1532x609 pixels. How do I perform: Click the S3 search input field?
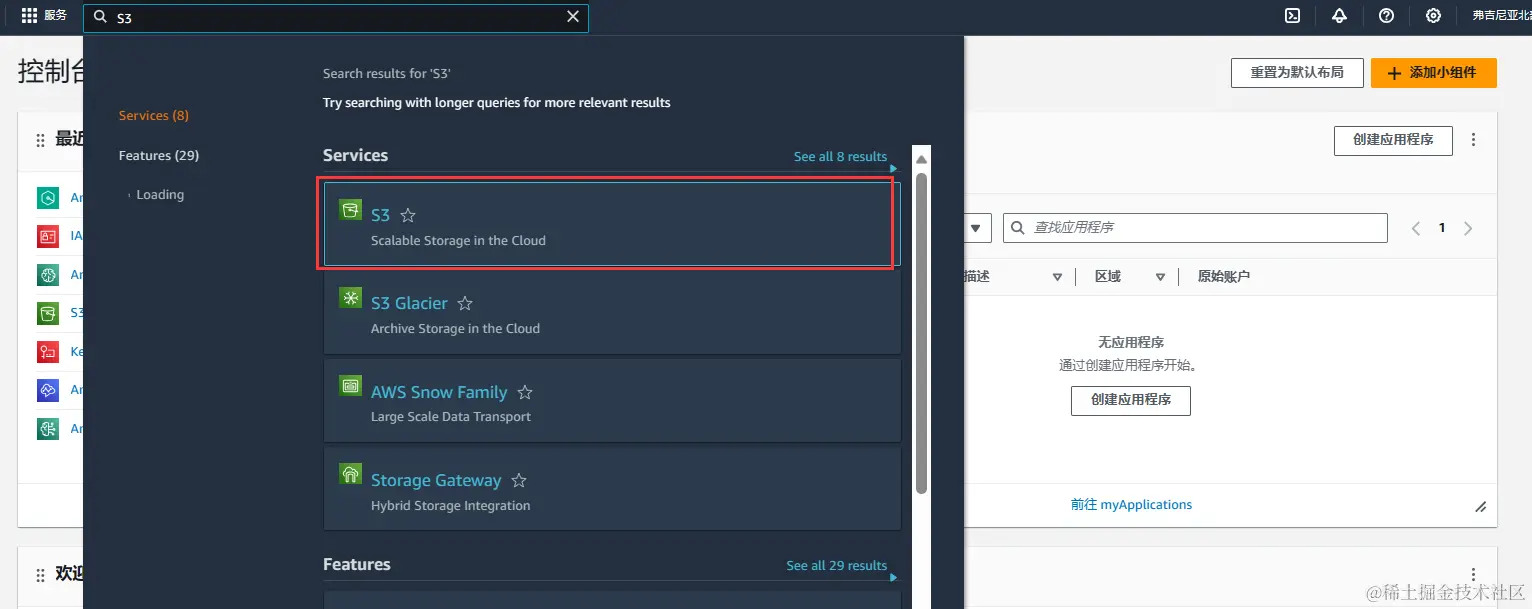point(336,17)
